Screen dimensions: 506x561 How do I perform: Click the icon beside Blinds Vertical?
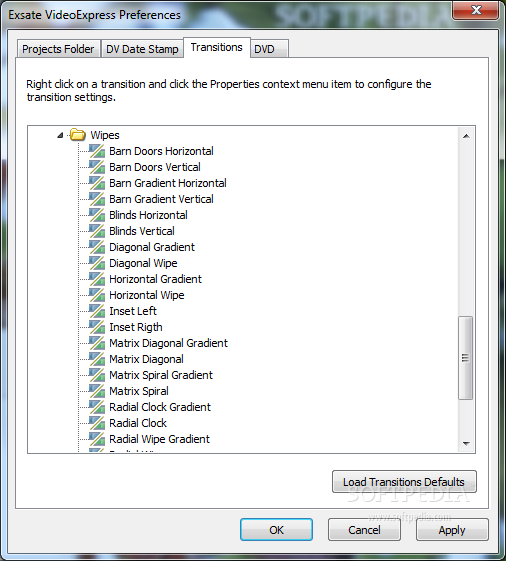[97, 231]
